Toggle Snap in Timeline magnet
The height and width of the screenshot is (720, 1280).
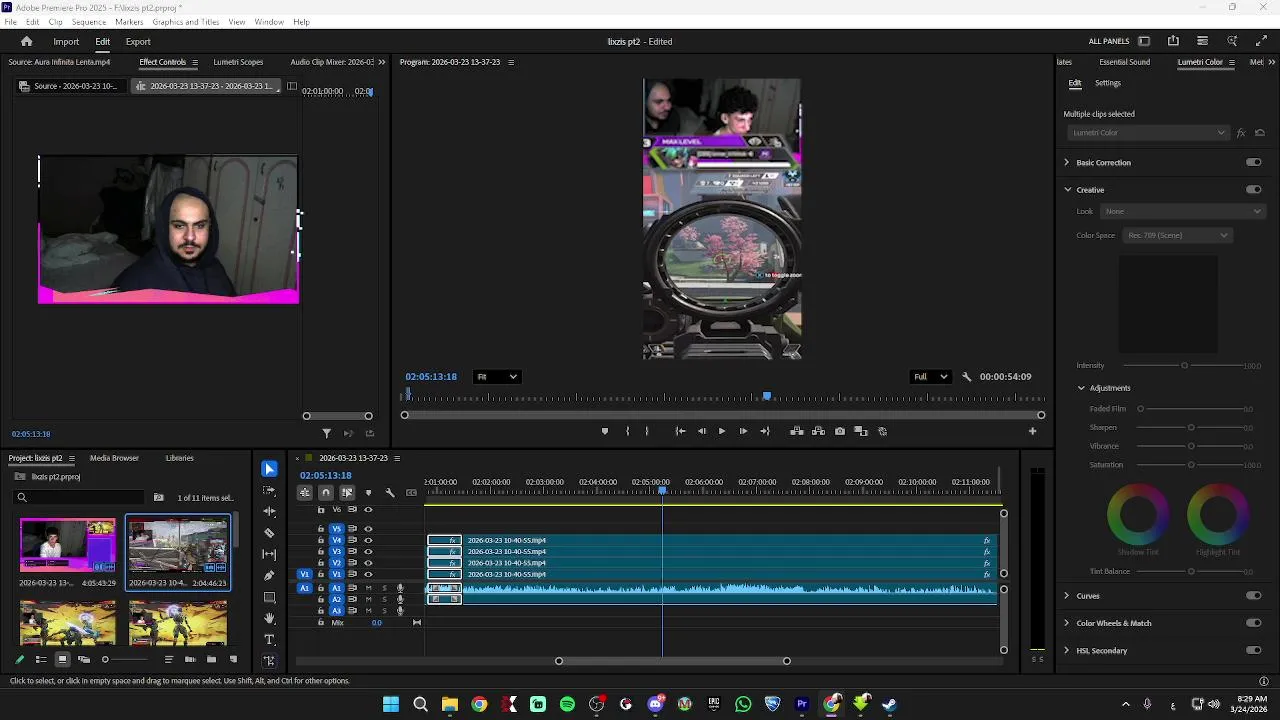[x=326, y=492]
